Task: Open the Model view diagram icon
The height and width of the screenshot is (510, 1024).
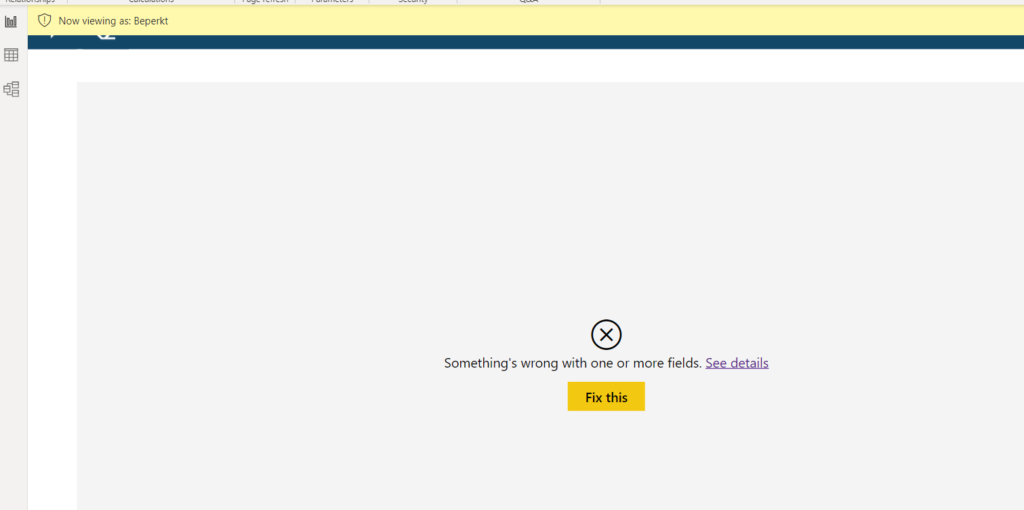Action: [11, 89]
